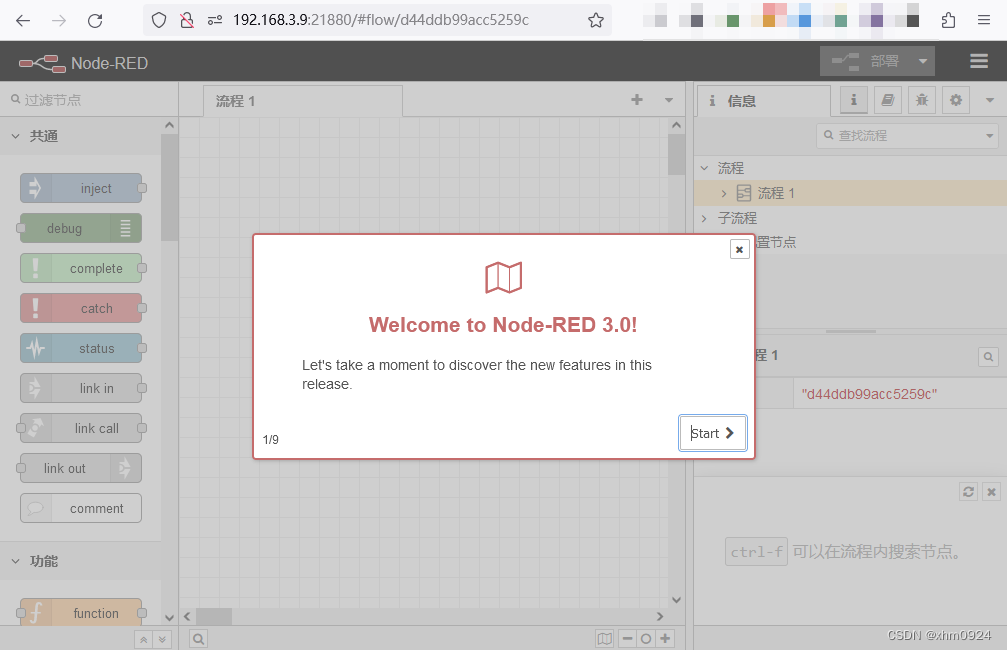Zoom in on the workspace with plus icon
Screen dimensions: 1007x650
[x=665, y=637]
